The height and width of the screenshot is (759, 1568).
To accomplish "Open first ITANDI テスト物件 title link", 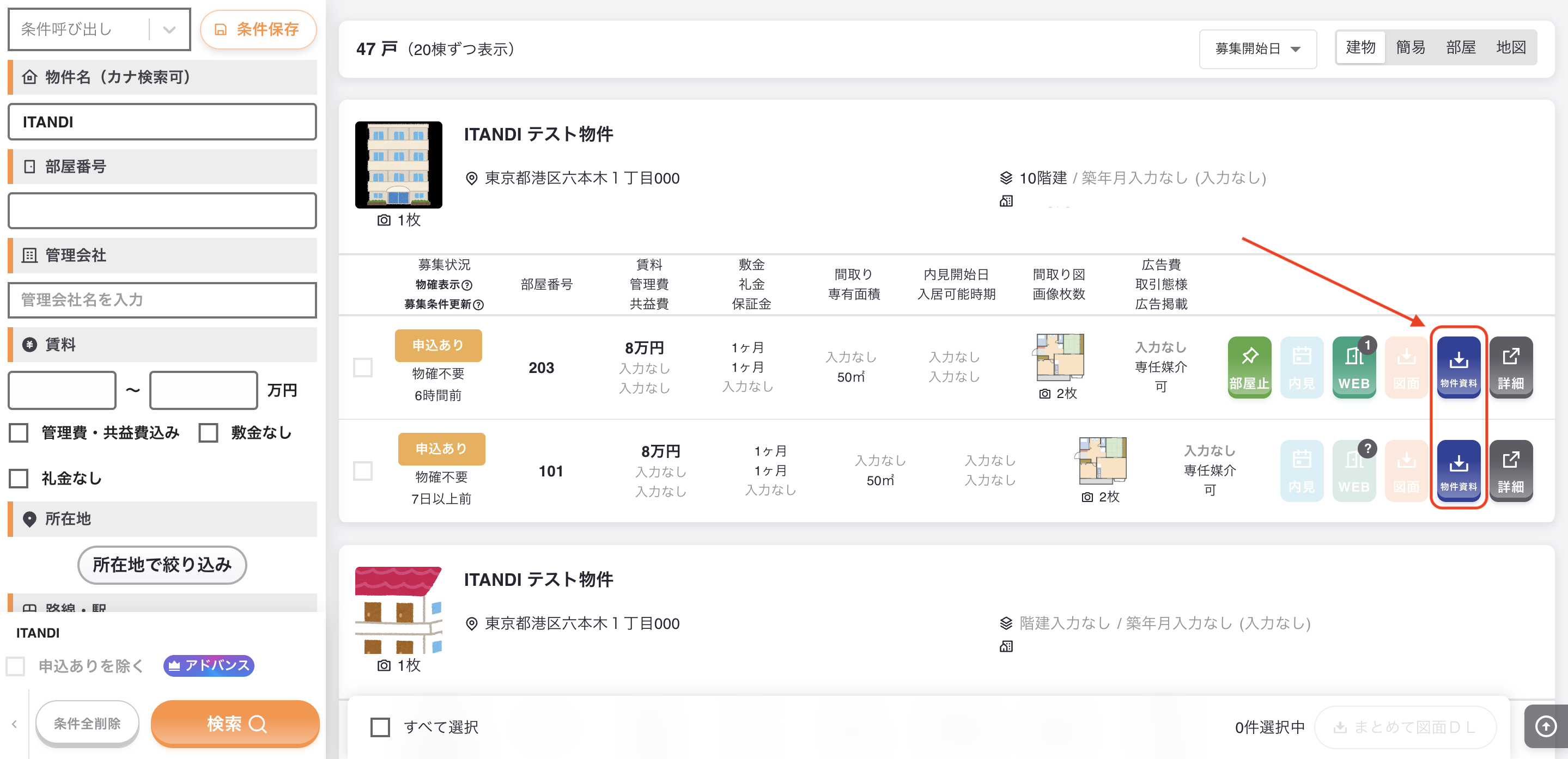I will (538, 134).
